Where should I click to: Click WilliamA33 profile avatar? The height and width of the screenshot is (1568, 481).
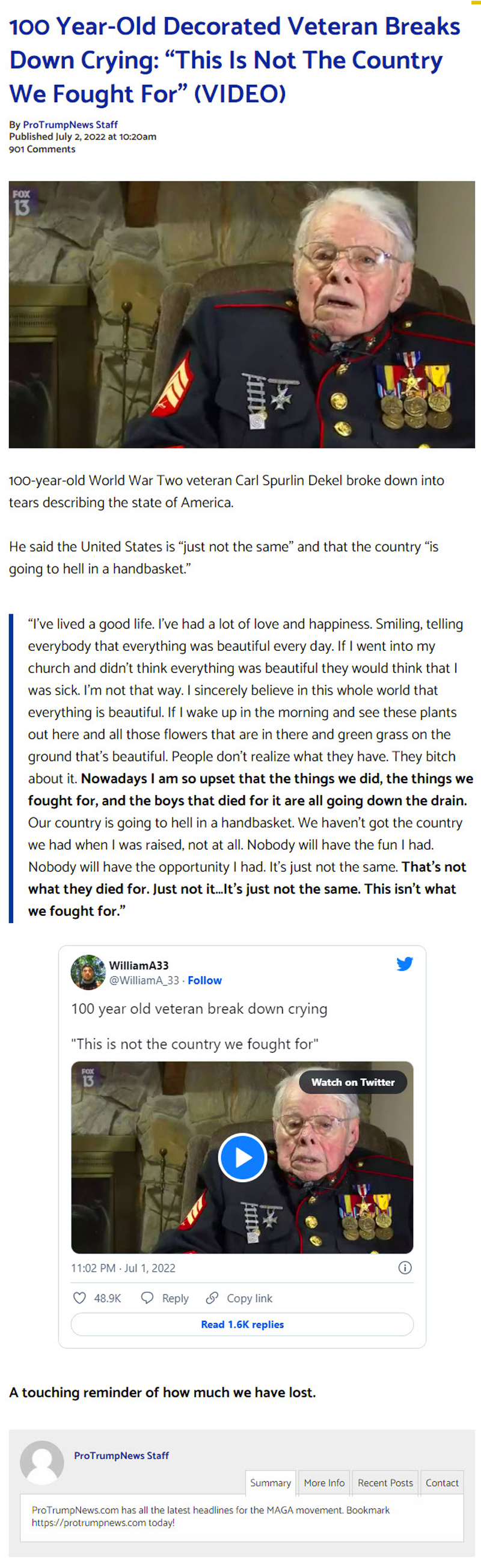(88, 972)
